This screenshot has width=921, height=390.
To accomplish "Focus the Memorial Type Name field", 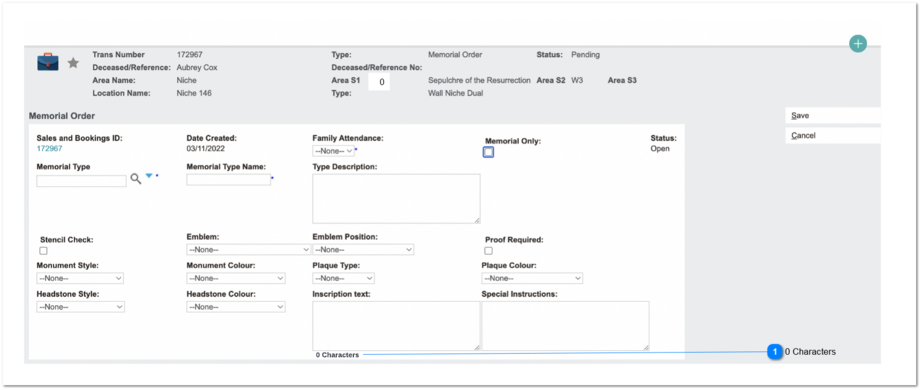I will click(x=228, y=180).
